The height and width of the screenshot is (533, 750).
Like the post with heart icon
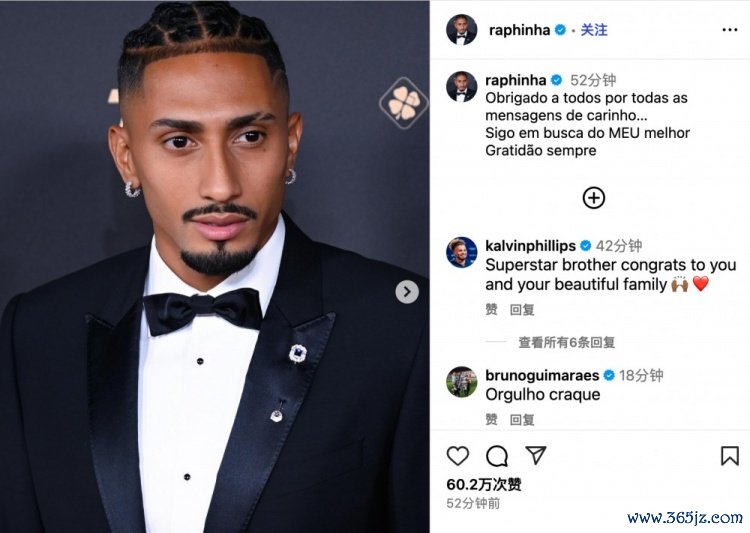pyautogui.click(x=458, y=456)
